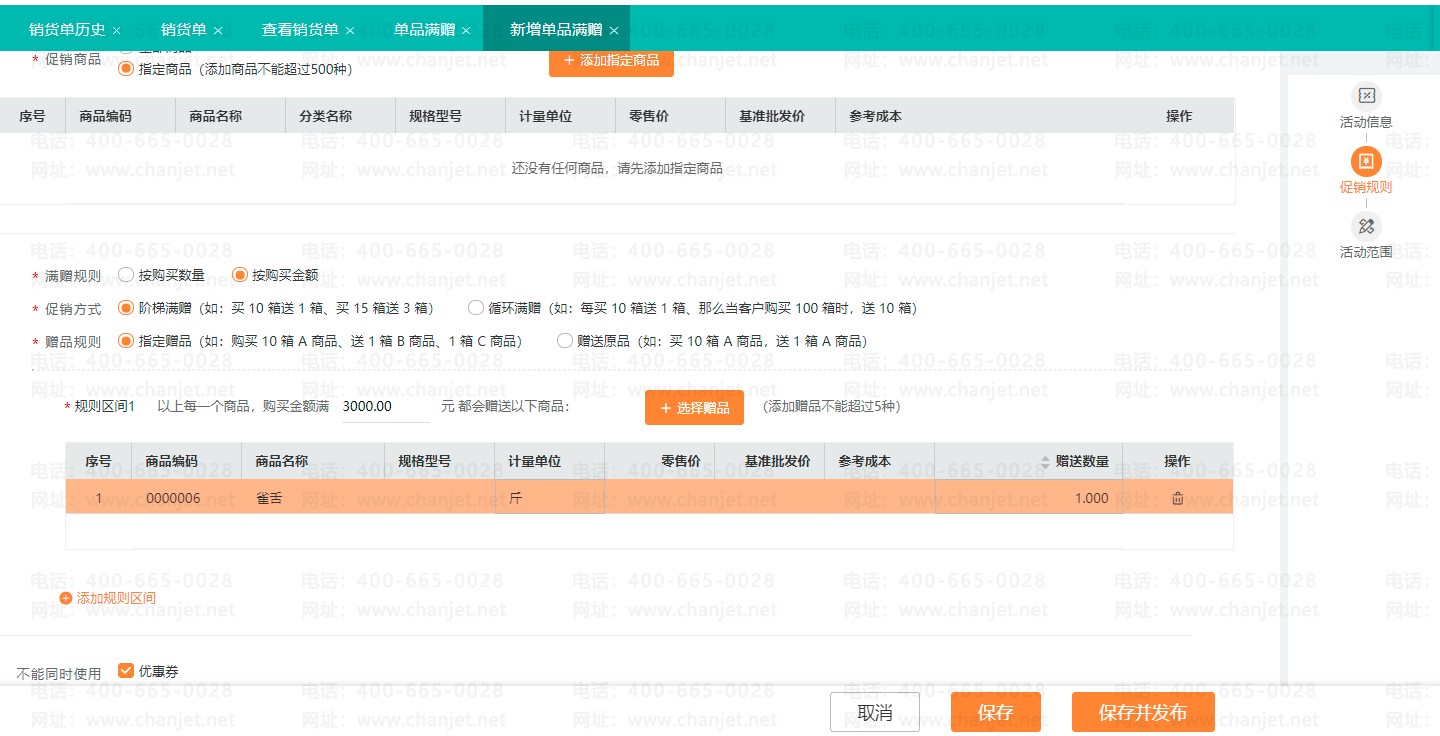
Task: Click the 购买金额满 3000.00 input field
Action: pos(385,407)
